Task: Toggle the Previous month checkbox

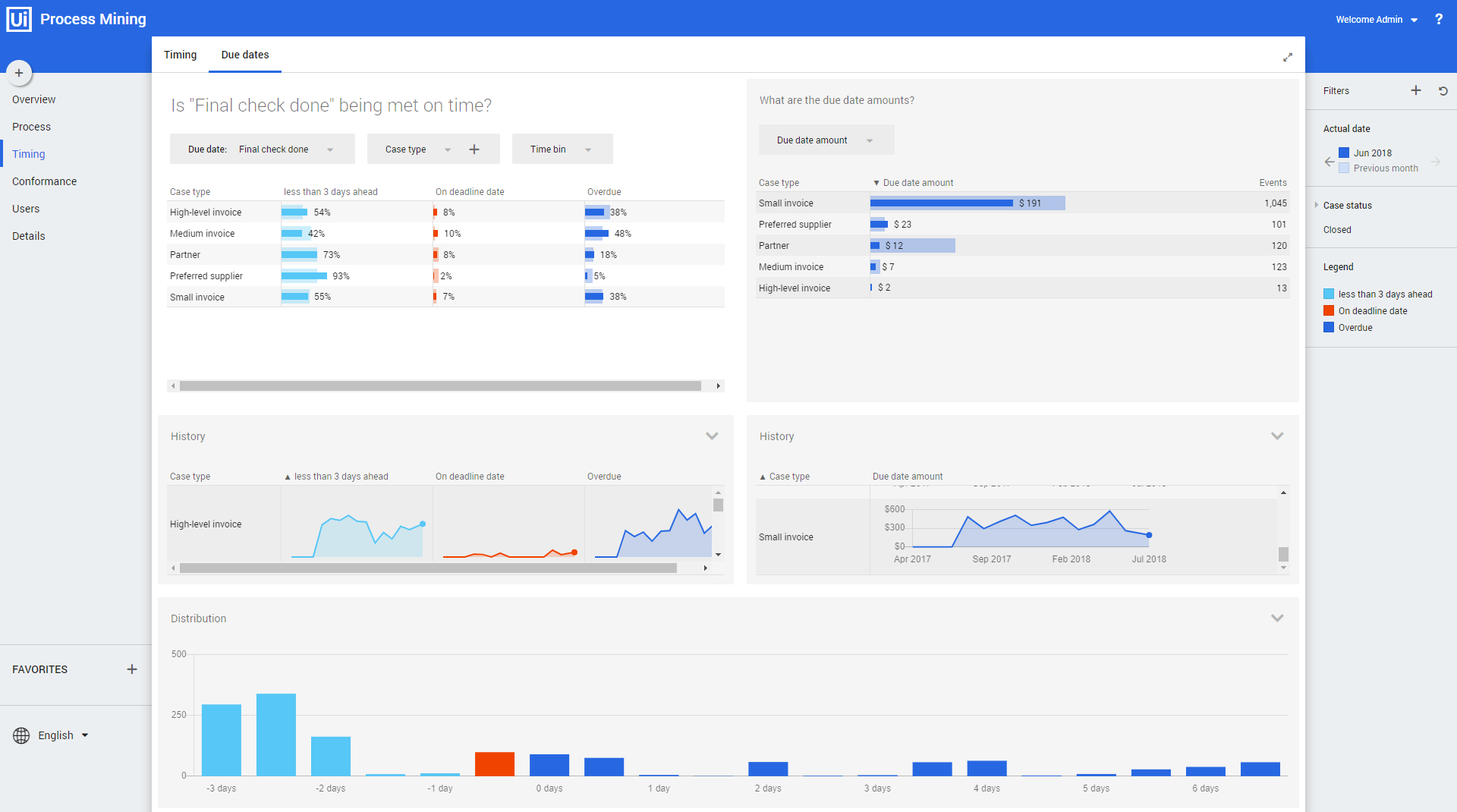Action: [x=1344, y=168]
